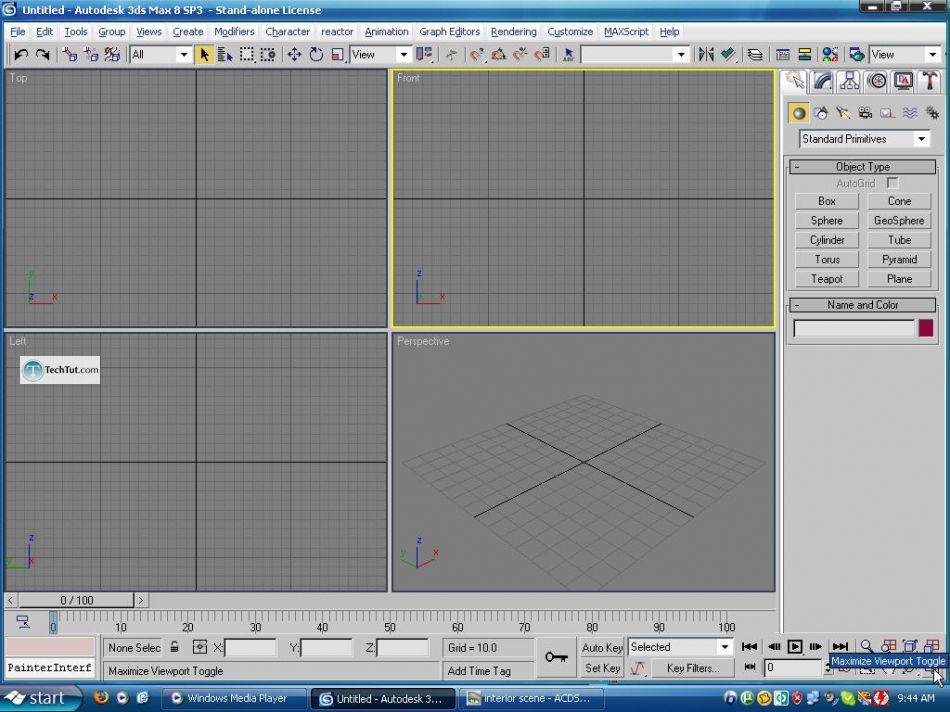Viewport: 950px width, 712px height.
Task: Toggle the AutoGrid checkbox
Action: [x=892, y=182]
